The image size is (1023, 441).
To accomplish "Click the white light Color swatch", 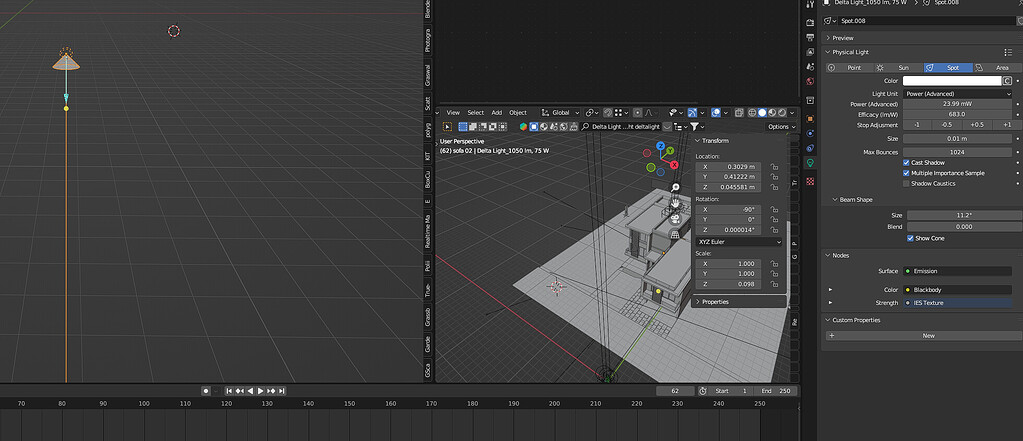I will (x=952, y=81).
